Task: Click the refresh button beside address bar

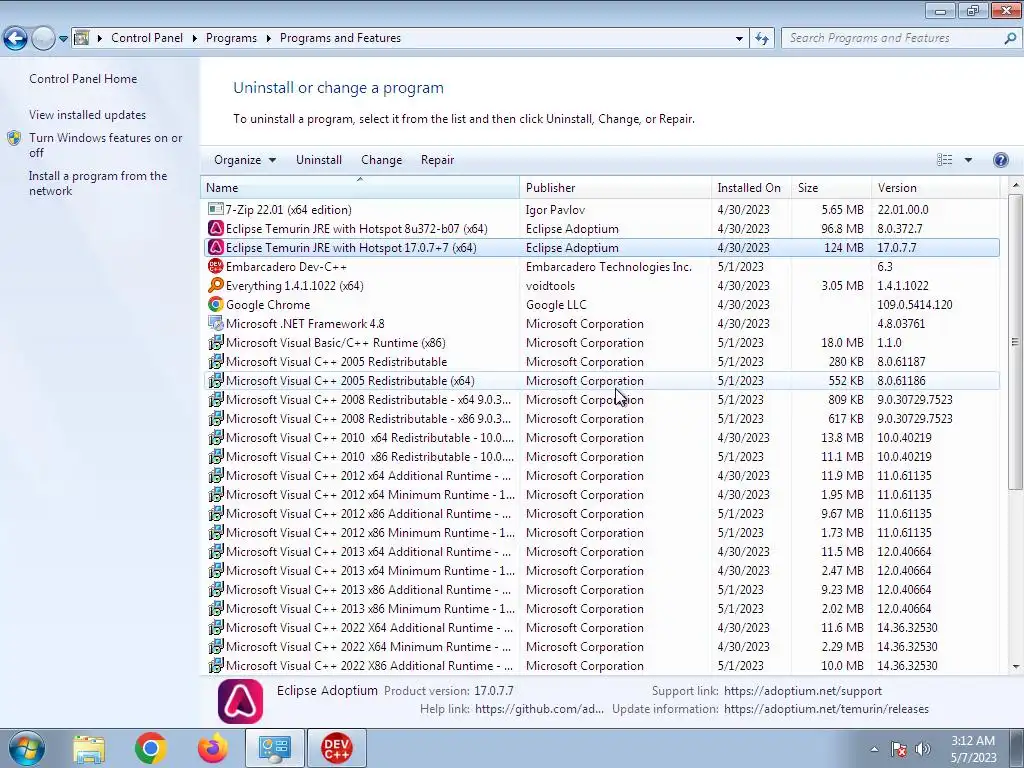Action: coord(761,38)
